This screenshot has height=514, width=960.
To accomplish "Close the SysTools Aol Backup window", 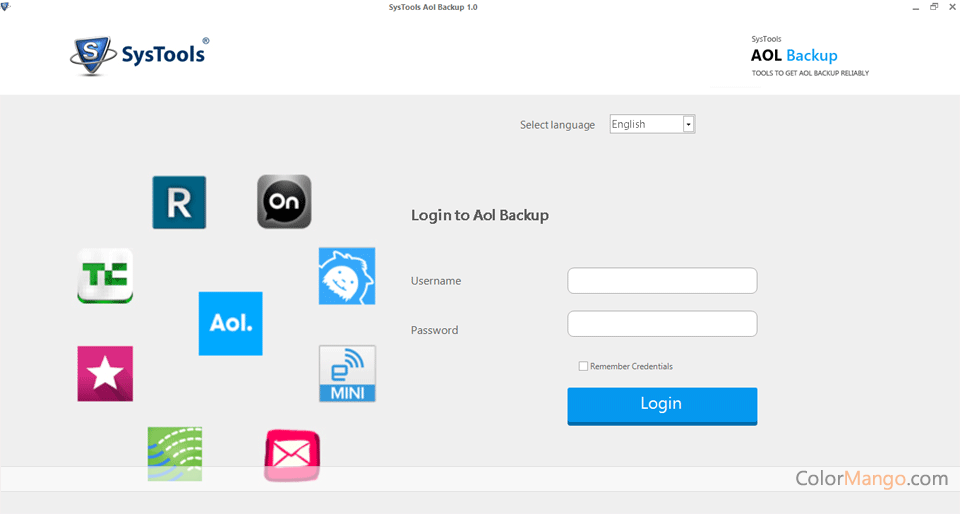I will 954,7.
